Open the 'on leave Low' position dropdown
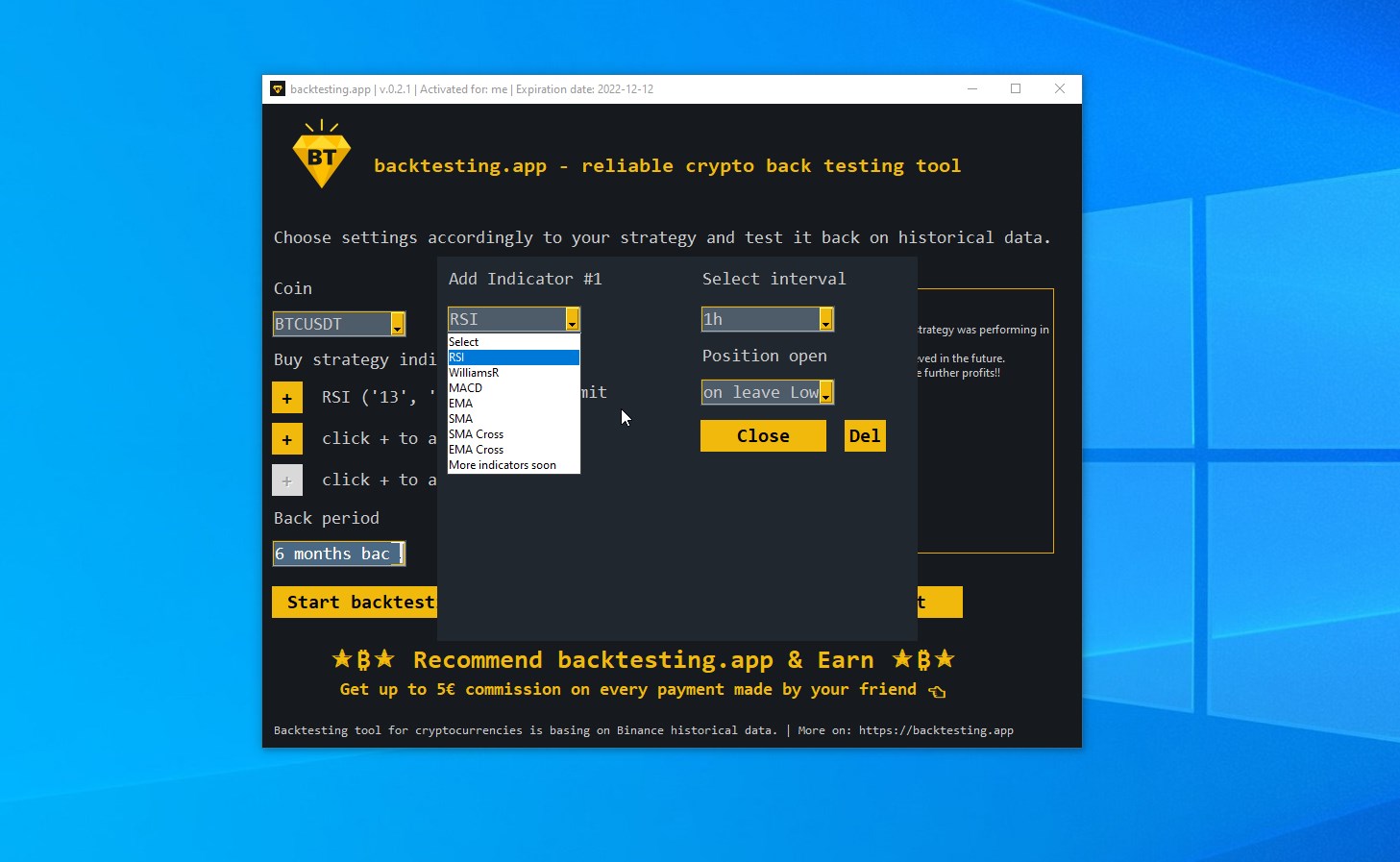The image size is (1400, 862). (x=768, y=392)
